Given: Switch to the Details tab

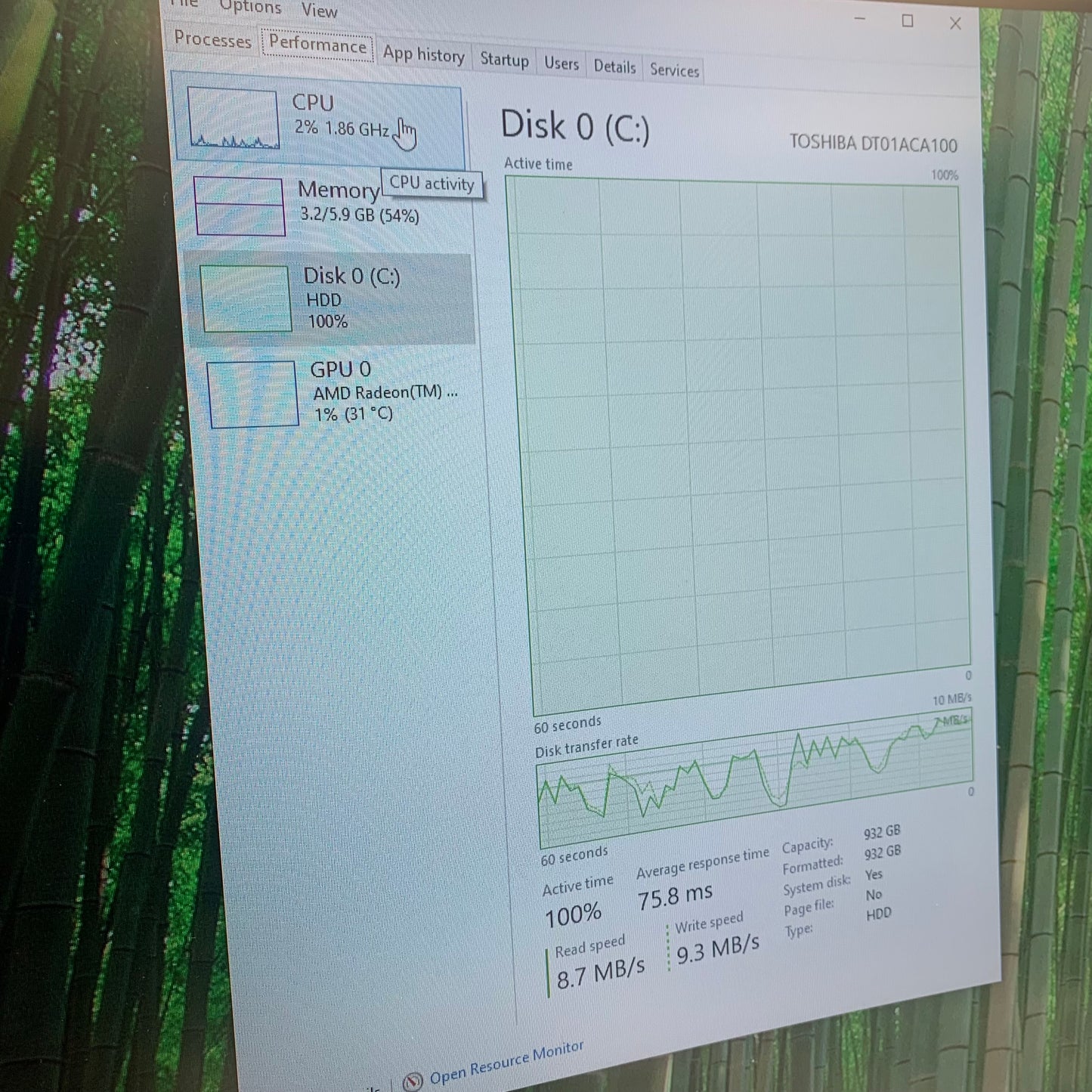Looking at the screenshot, I should pyautogui.click(x=614, y=68).
